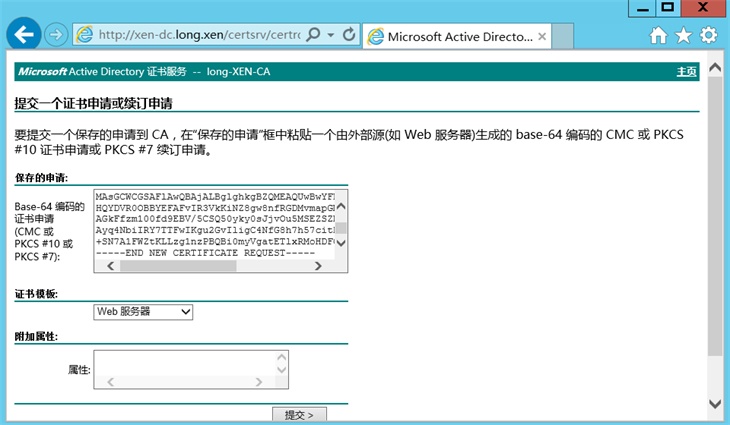Click the 提交一个证书申请或续订申请 heading
Viewport: 730px width, 425px height.
click(x=93, y=103)
